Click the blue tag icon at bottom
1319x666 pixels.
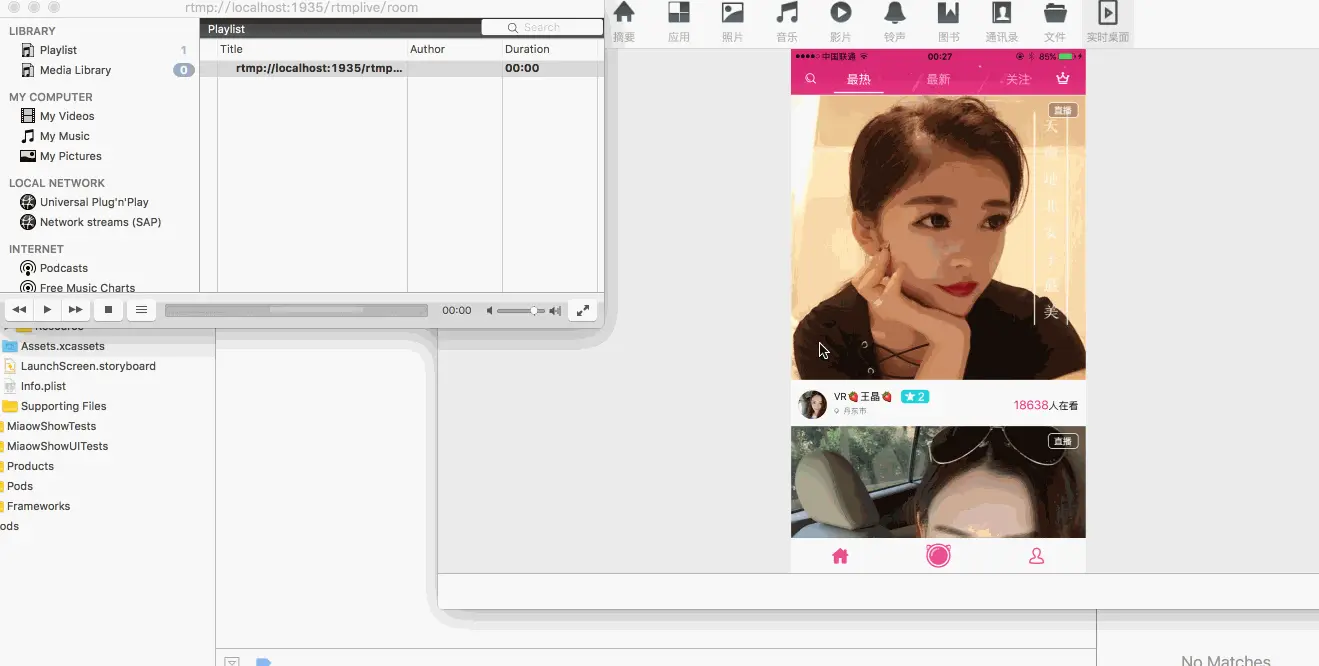tap(263, 662)
